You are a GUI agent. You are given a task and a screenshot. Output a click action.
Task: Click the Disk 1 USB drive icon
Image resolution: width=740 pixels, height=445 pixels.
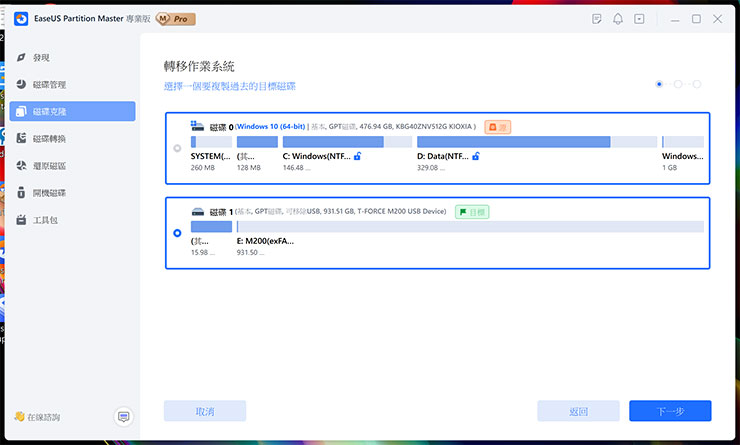[x=198, y=211]
